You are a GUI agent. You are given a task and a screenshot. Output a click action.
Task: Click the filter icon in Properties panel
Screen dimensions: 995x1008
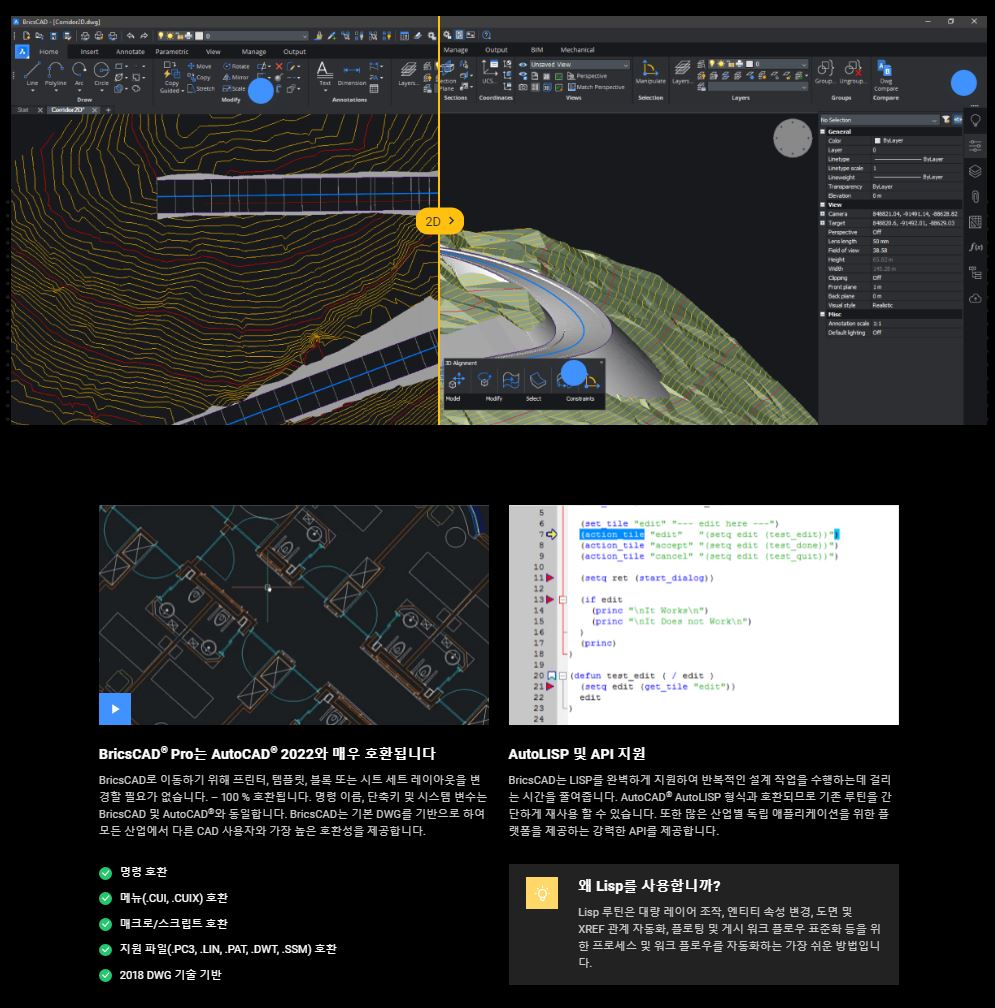[x=946, y=120]
